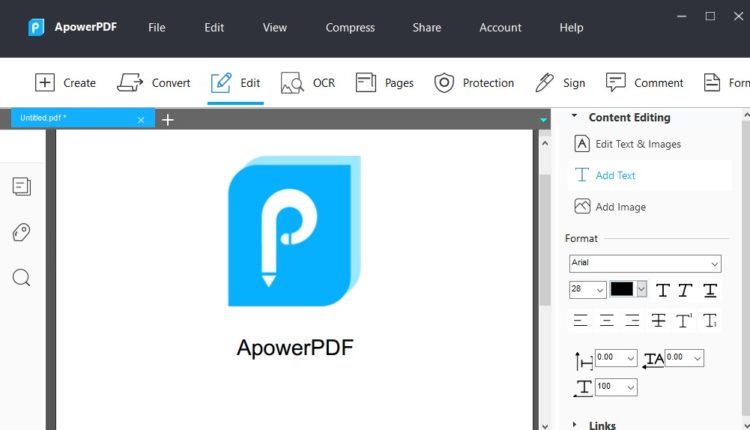Open the Forms tool at toolbar edge
The image size is (750, 430).
726,83
